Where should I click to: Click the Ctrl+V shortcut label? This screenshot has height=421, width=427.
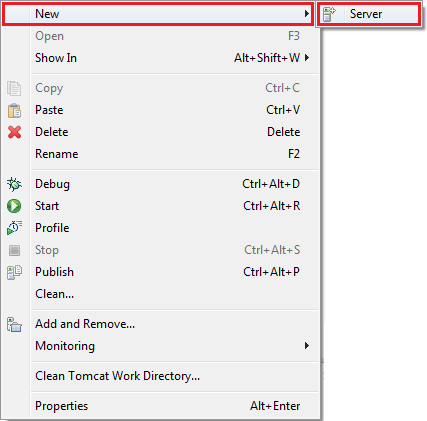[283, 110]
